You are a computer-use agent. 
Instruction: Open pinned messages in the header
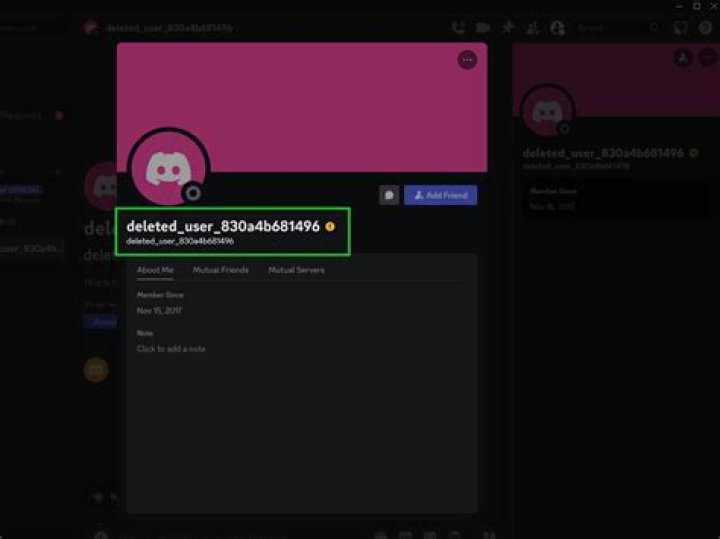[509, 28]
